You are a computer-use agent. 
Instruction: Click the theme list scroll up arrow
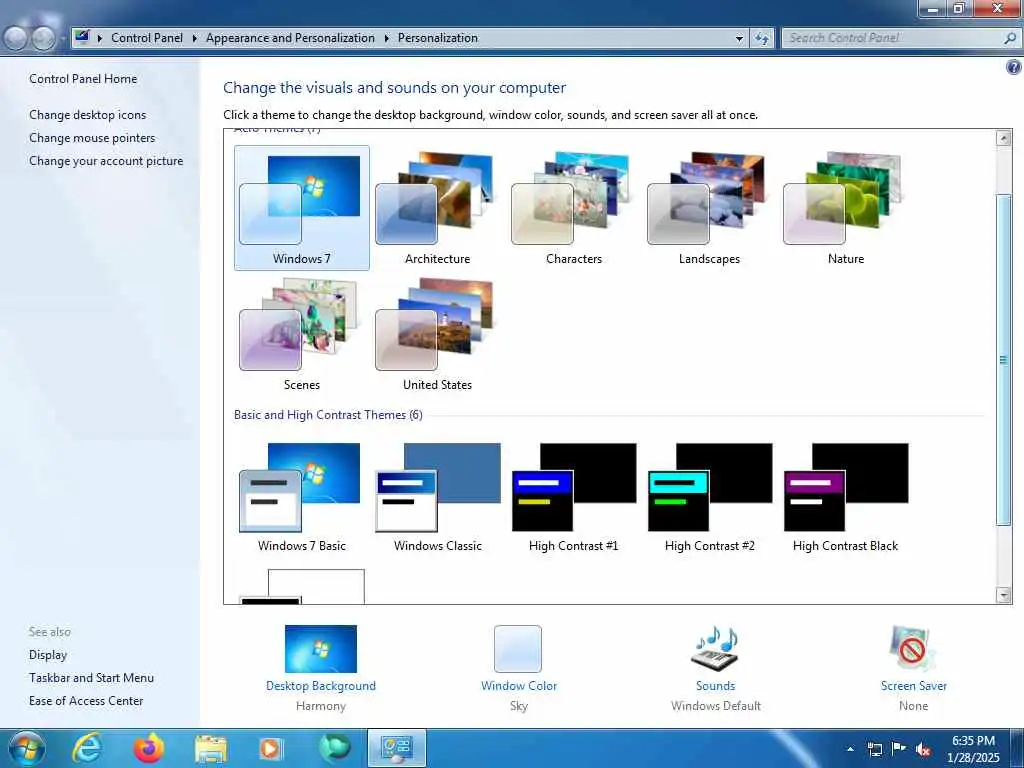point(1003,138)
